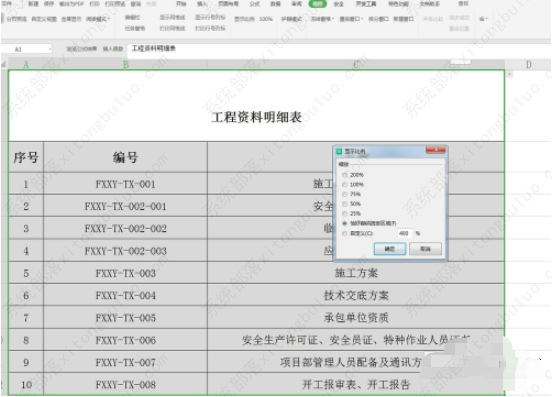Screen dimensions: 552x397
Task: Click the highlighted 视图 ribbon tab
Action: (318, 4)
